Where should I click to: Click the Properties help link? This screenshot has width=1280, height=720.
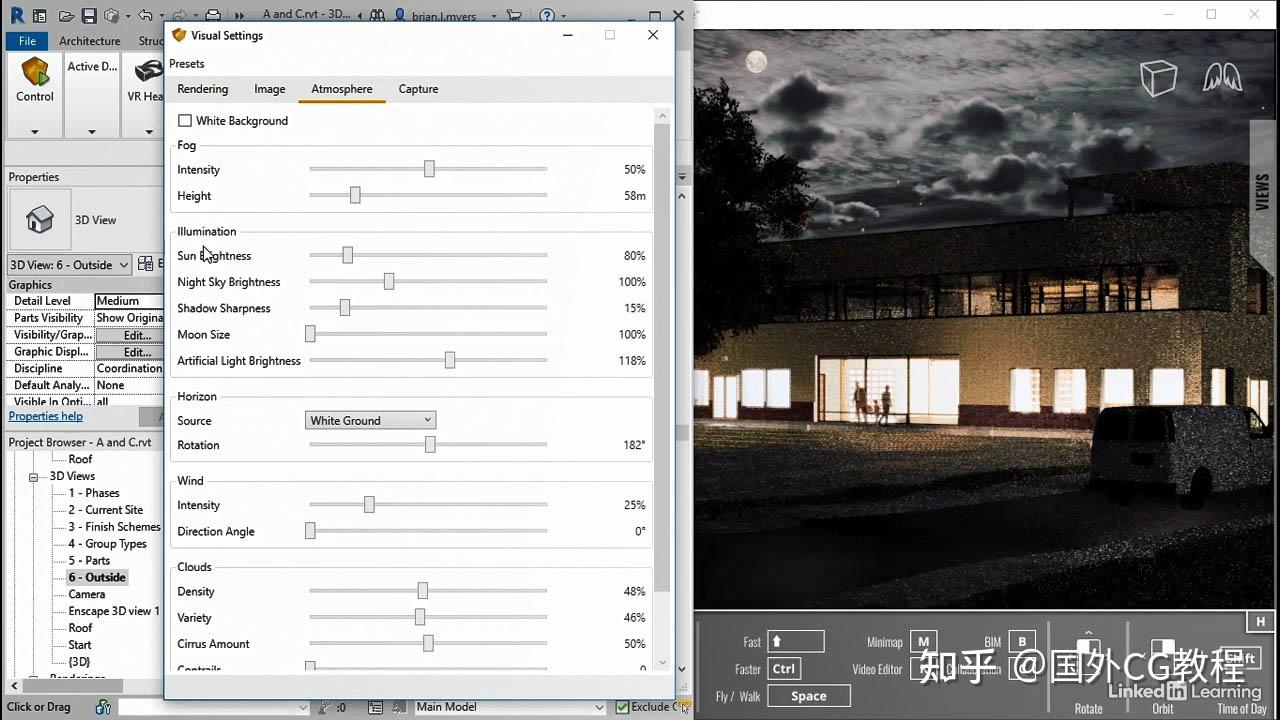pyautogui.click(x=46, y=416)
